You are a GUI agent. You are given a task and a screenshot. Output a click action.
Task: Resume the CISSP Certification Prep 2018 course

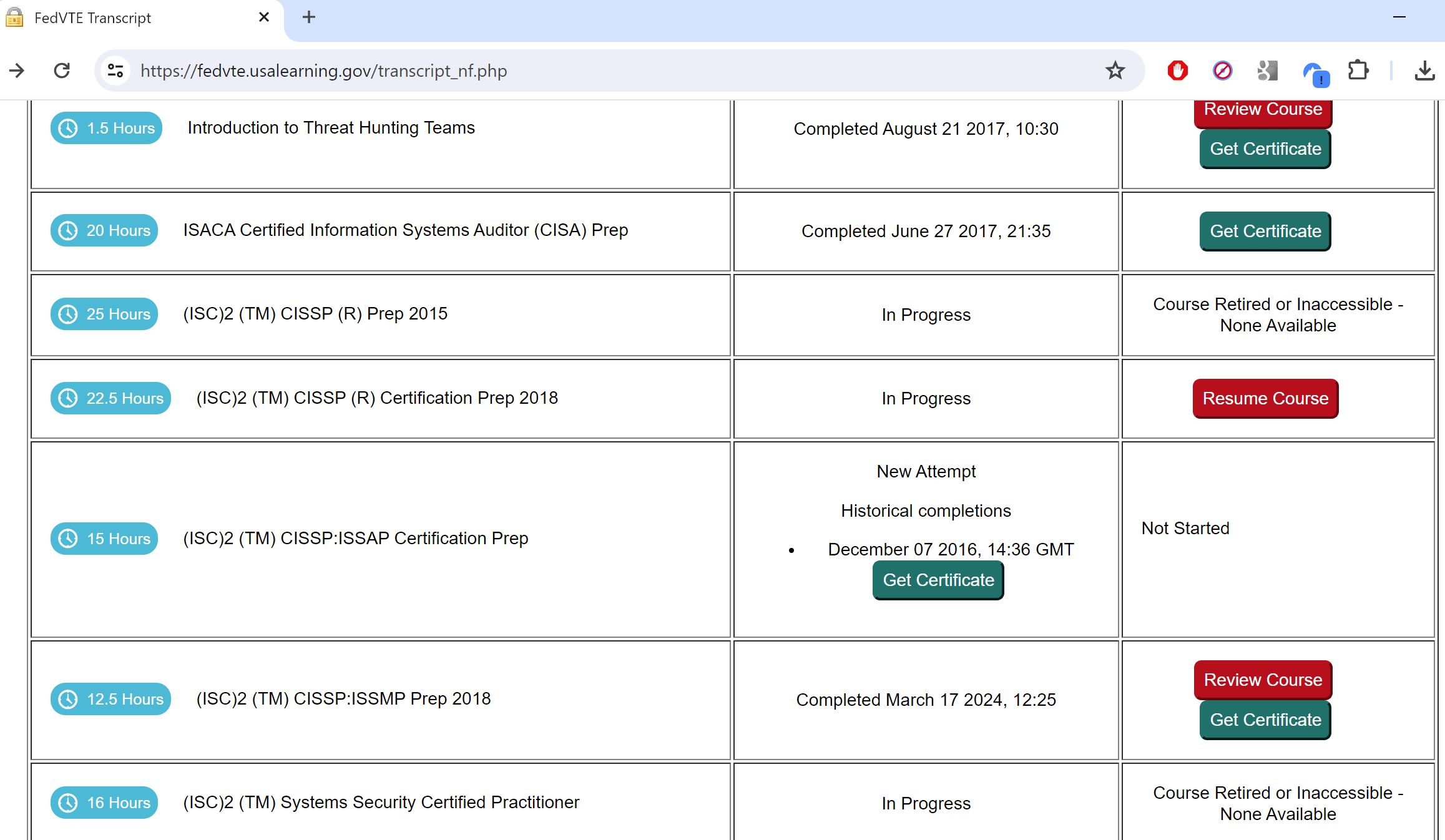tap(1265, 398)
